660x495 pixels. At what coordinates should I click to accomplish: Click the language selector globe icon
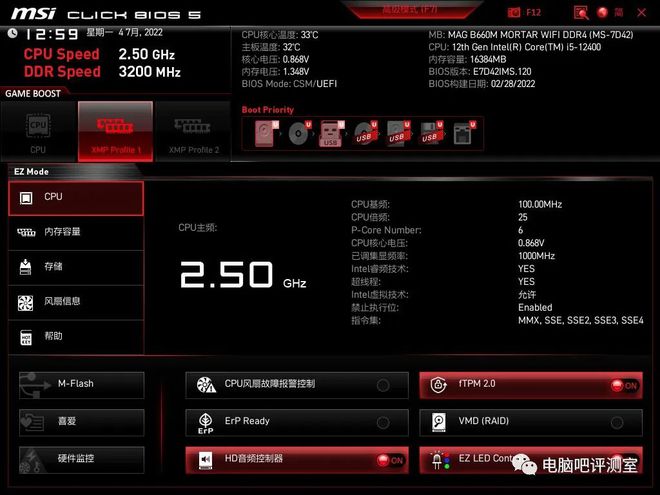click(x=602, y=13)
